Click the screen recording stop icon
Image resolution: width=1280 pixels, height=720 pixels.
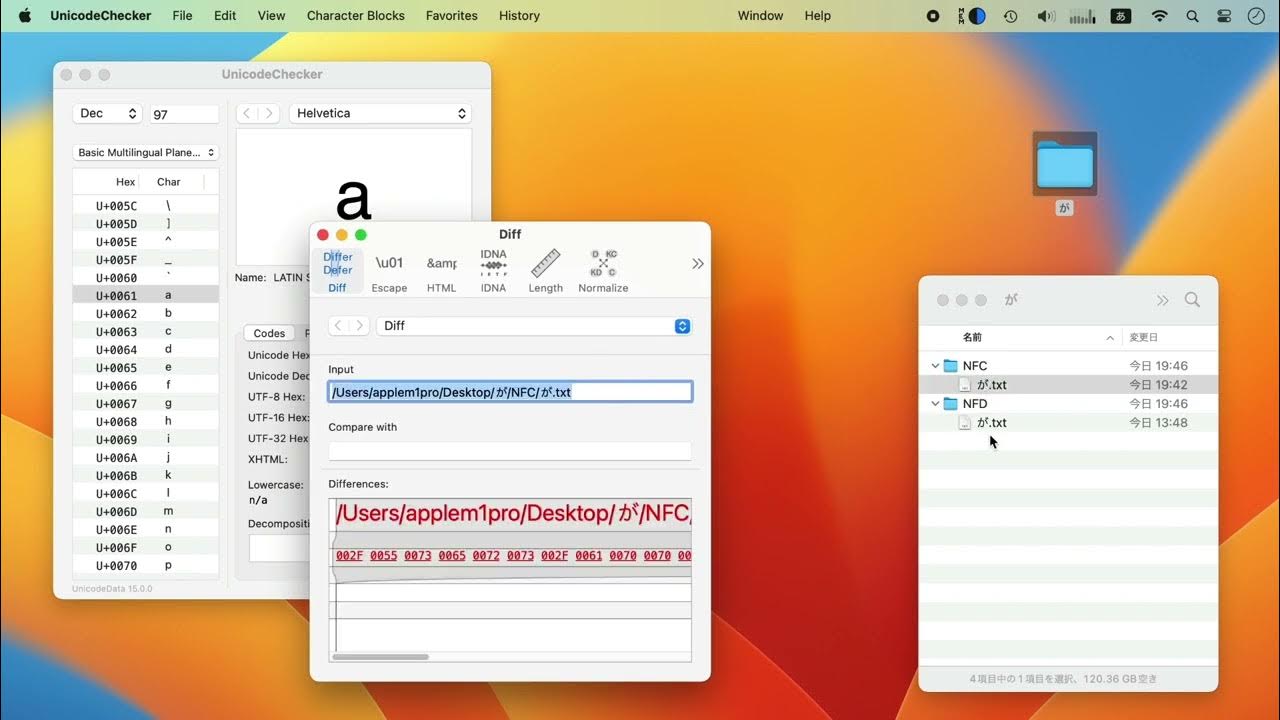click(x=933, y=16)
